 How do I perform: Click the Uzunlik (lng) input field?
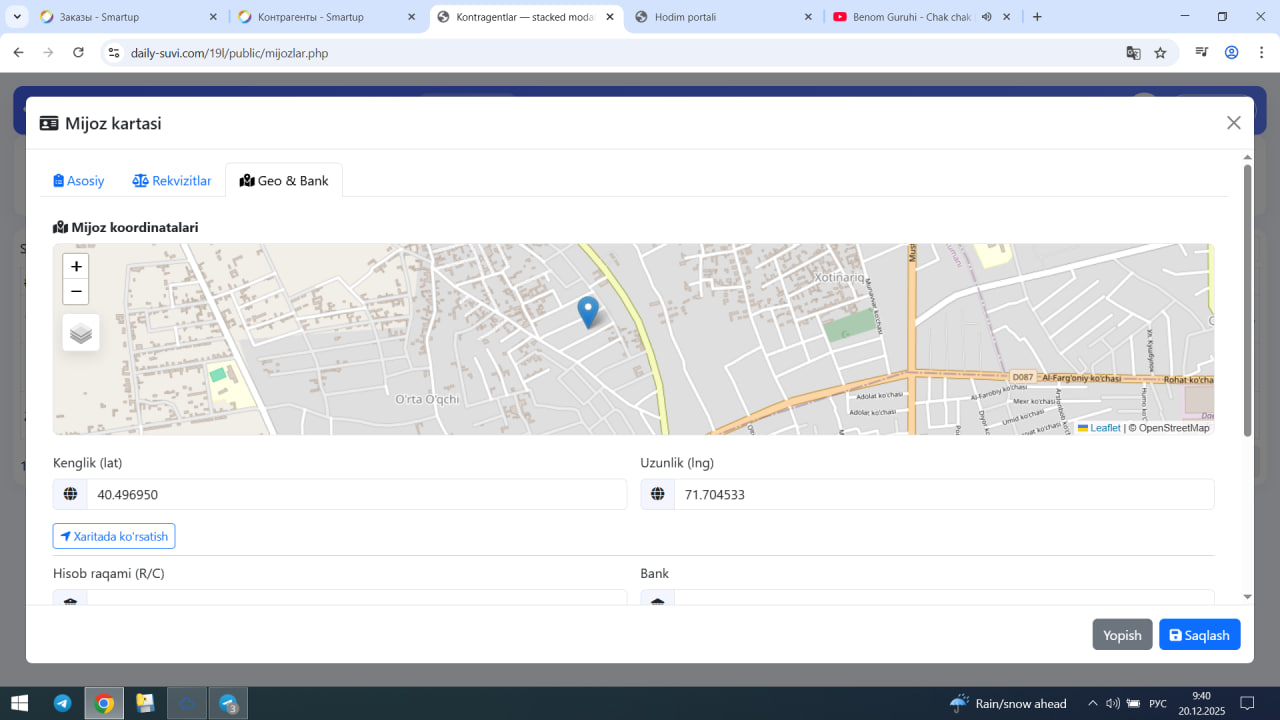[944, 494]
